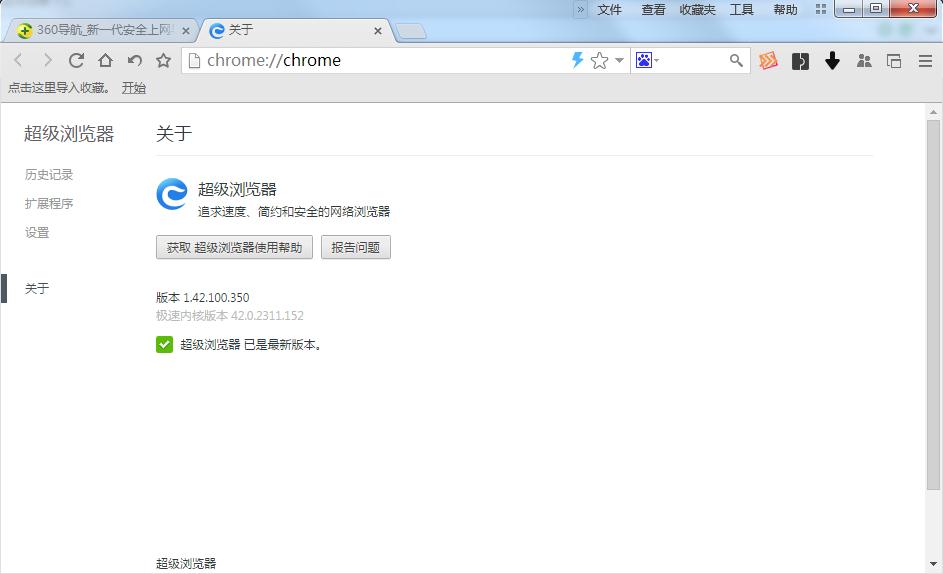Screen dimensions: 943x574
Task: Click the 超级浏览器 logo icon
Action: 172,194
